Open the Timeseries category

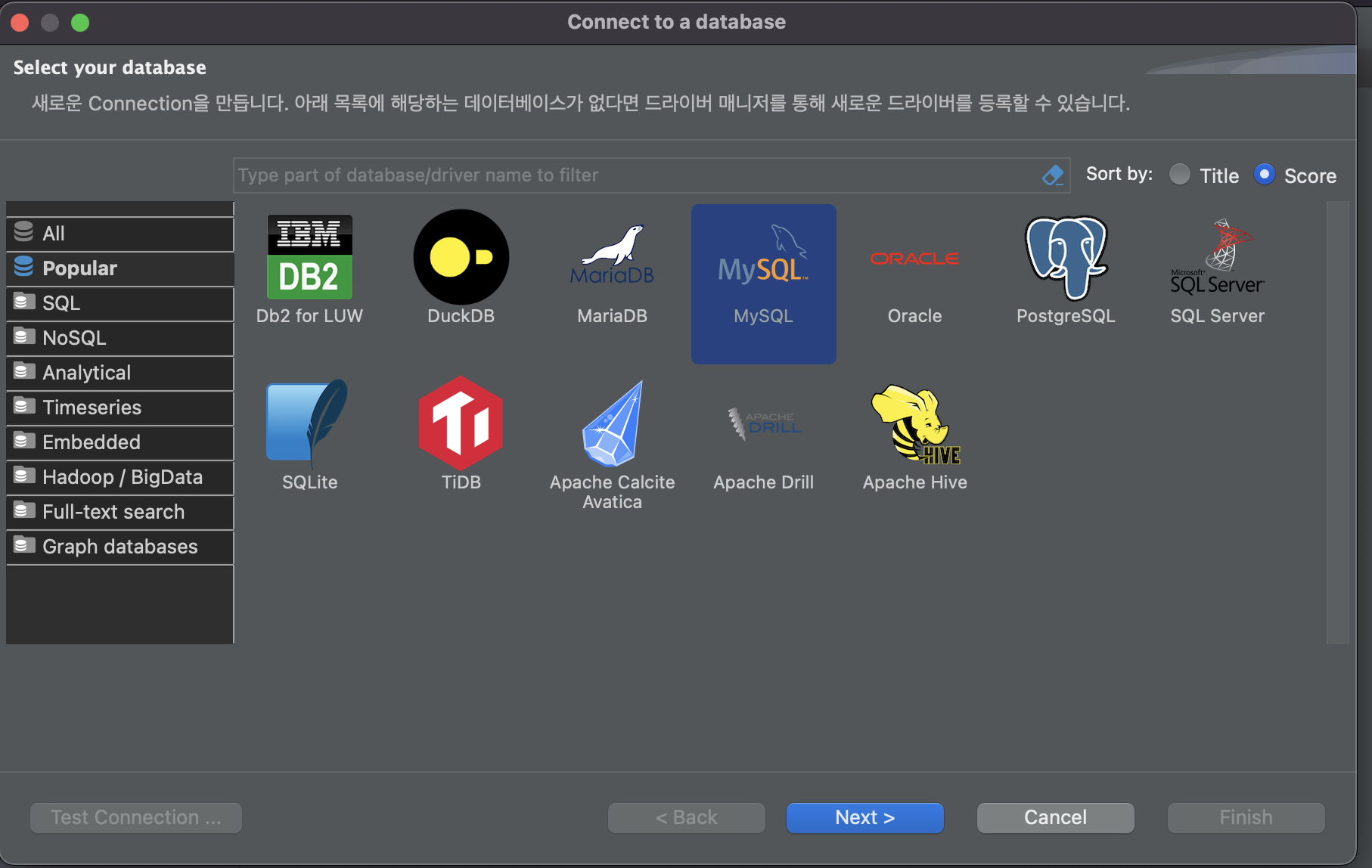pos(120,408)
